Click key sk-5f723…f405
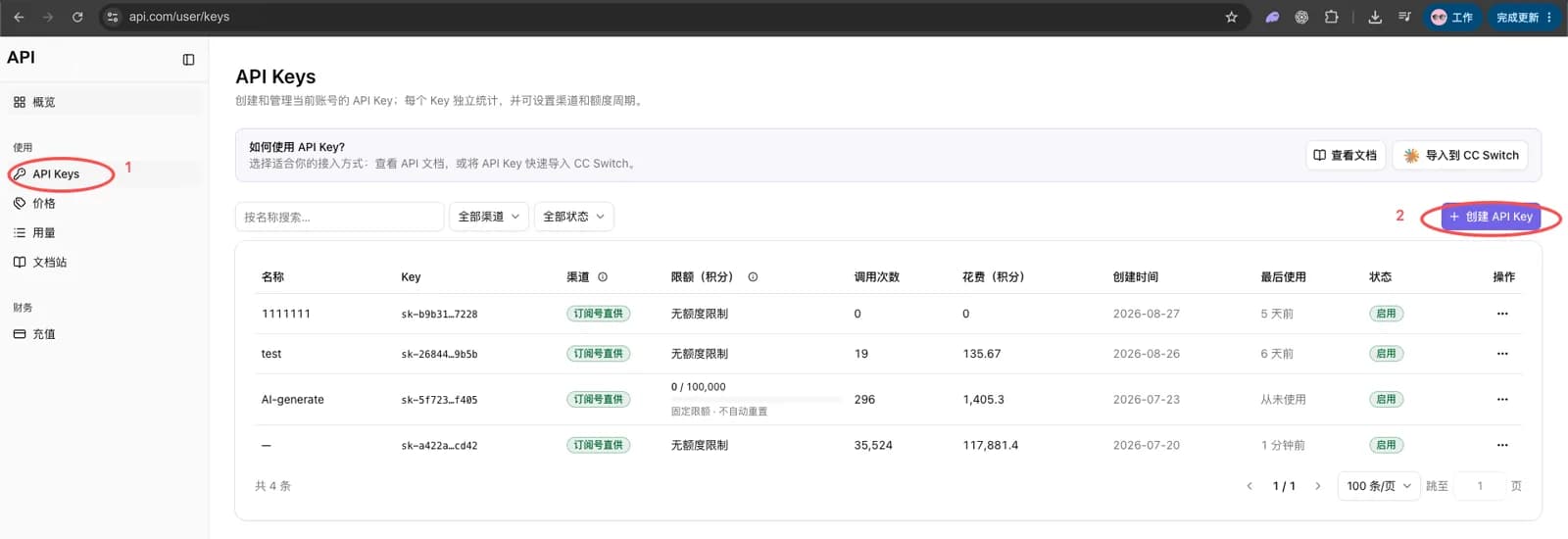The height and width of the screenshot is (539, 1568). (x=439, y=400)
